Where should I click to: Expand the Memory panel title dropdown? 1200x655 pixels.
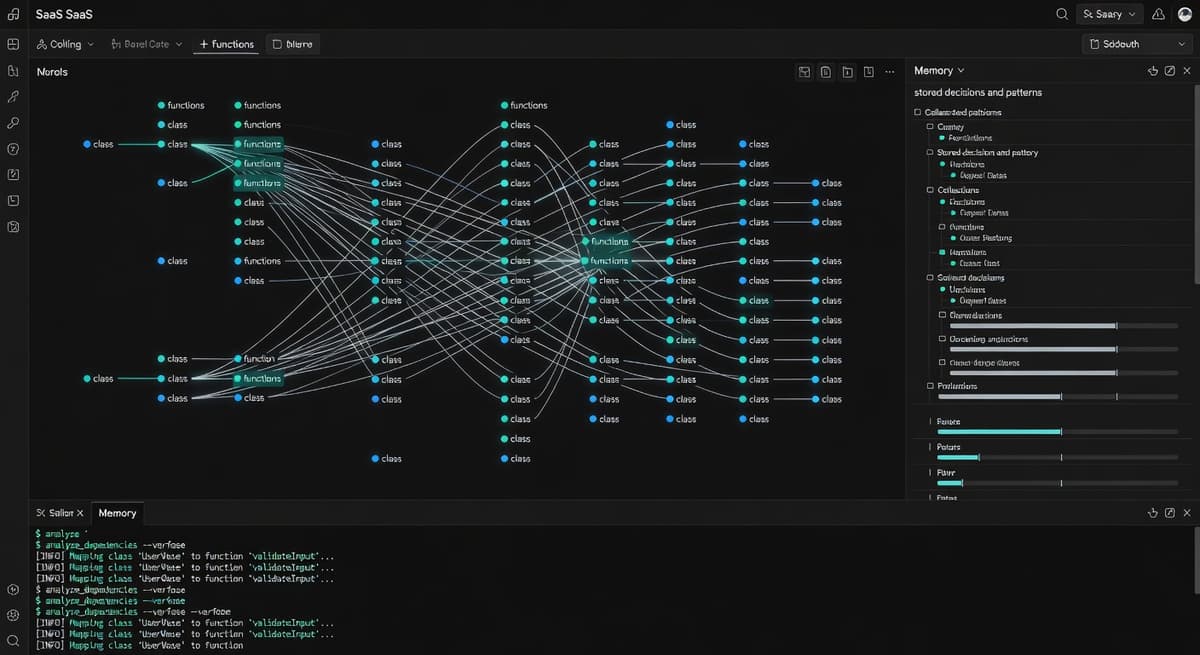(939, 71)
